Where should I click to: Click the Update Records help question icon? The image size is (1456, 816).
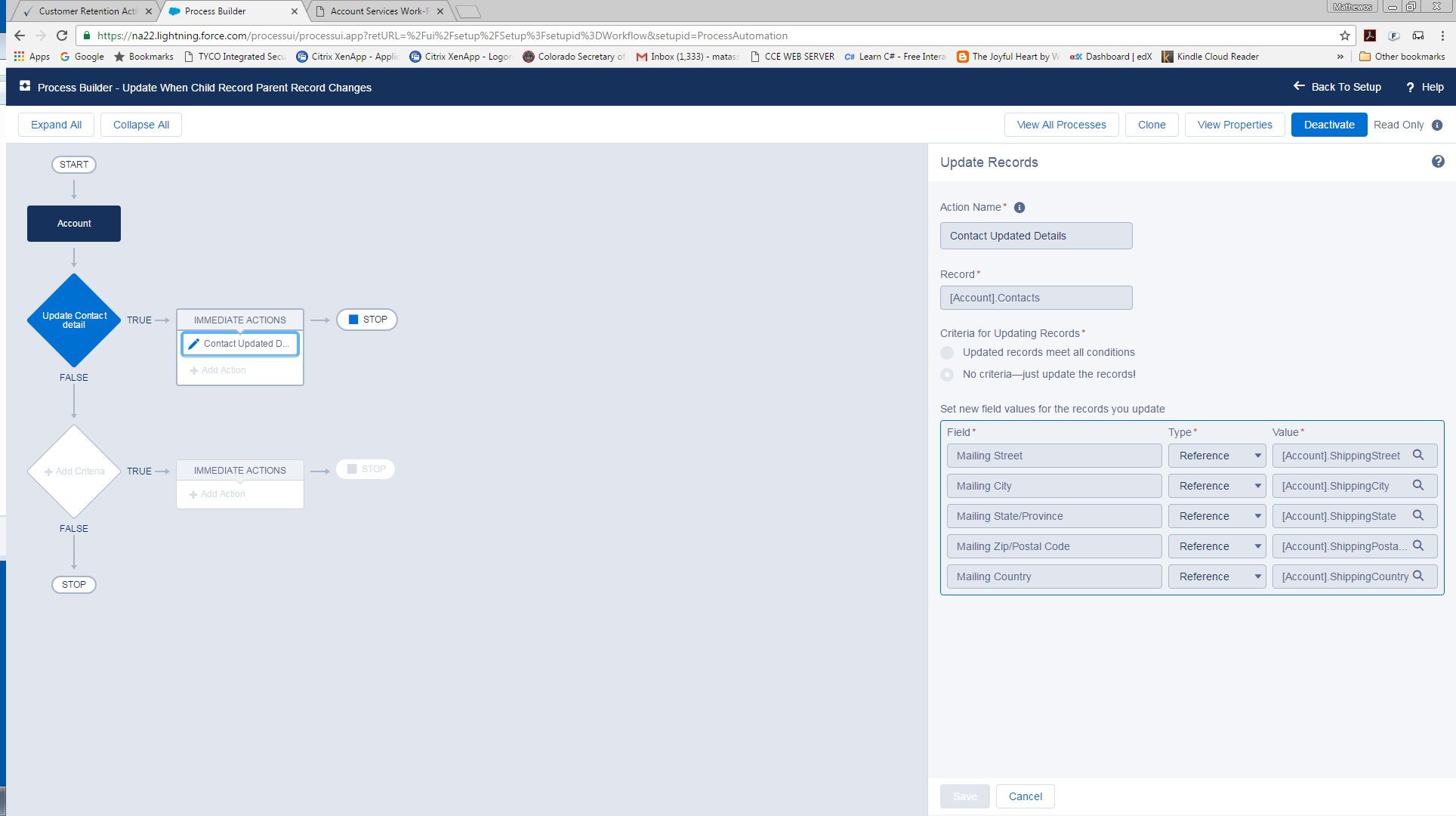pos(1438,162)
